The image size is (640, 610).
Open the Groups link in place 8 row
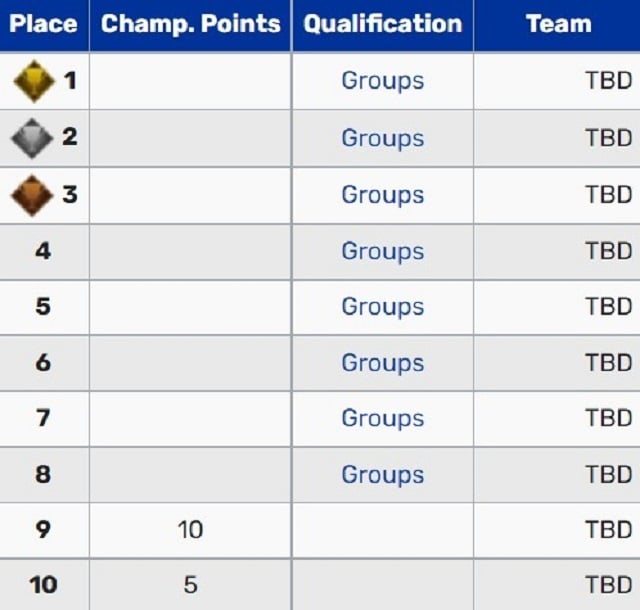point(383,475)
